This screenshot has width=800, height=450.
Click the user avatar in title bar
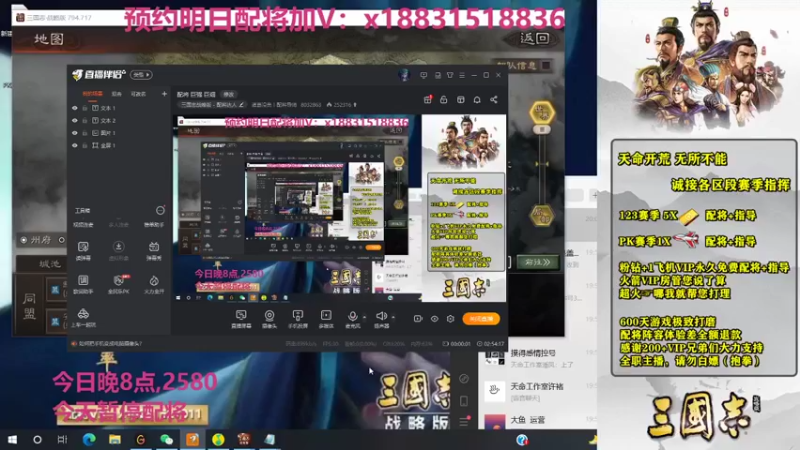pyautogui.click(x=405, y=75)
